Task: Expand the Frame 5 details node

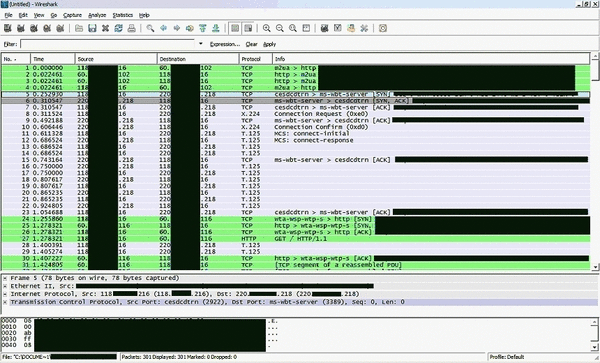Action: coord(5,278)
